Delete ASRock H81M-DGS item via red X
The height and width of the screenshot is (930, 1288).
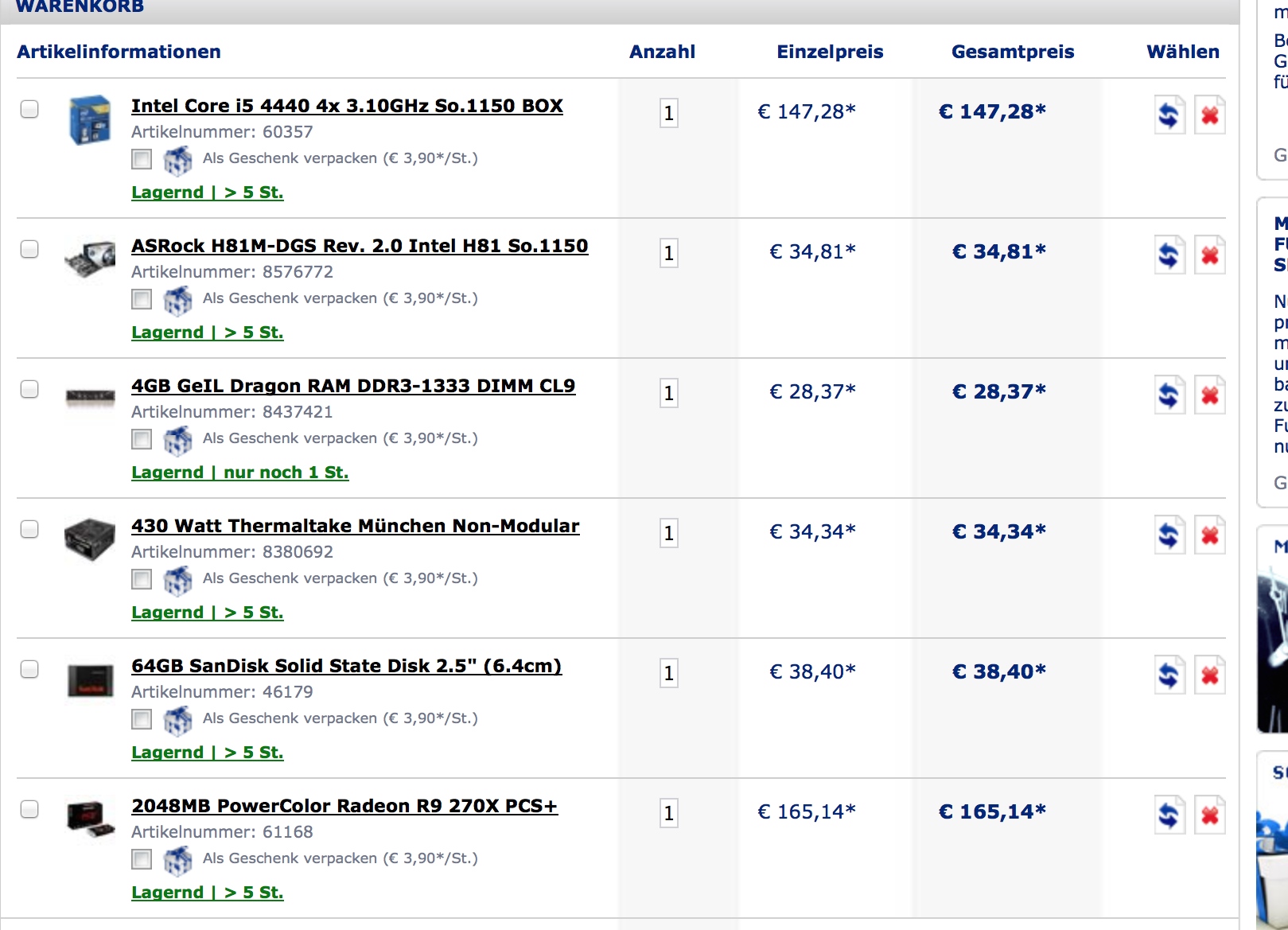click(1209, 255)
